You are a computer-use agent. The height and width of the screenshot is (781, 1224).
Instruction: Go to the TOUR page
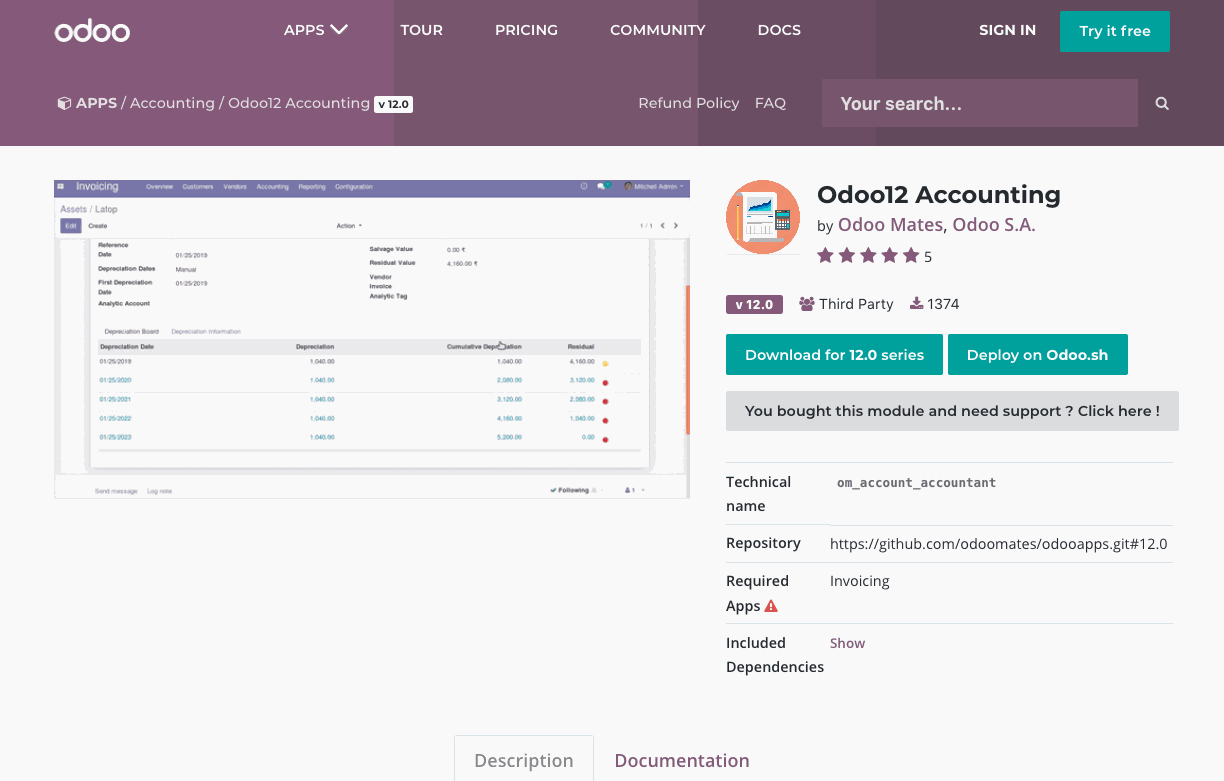coord(421,30)
